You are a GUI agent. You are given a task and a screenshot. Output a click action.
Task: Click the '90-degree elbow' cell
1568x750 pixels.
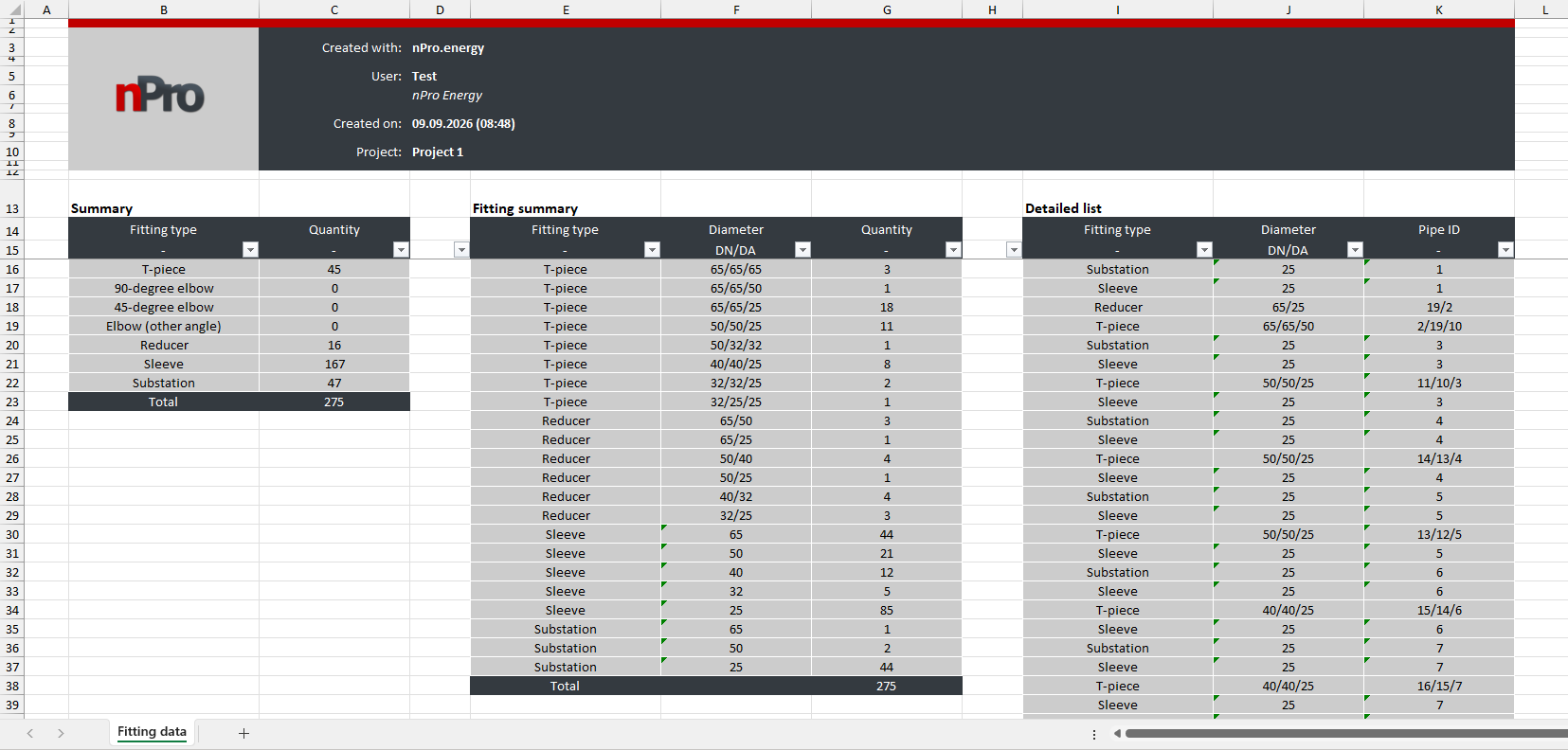point(164,288)
